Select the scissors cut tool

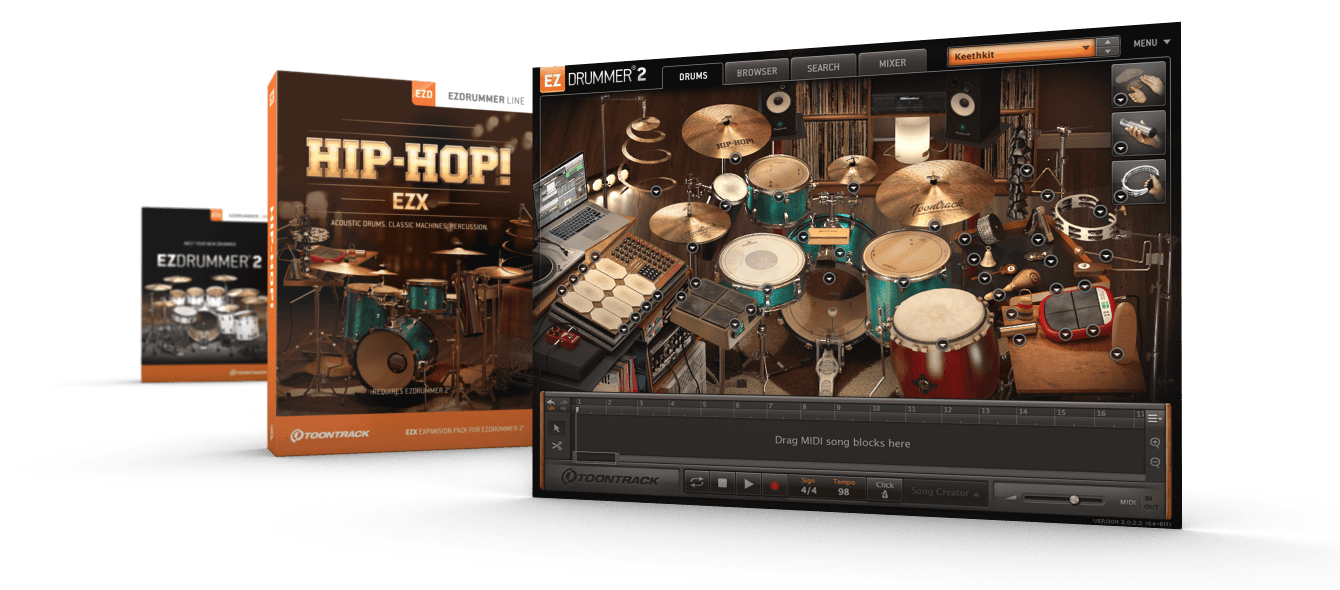pyautogui.click(x=558, y=446)
